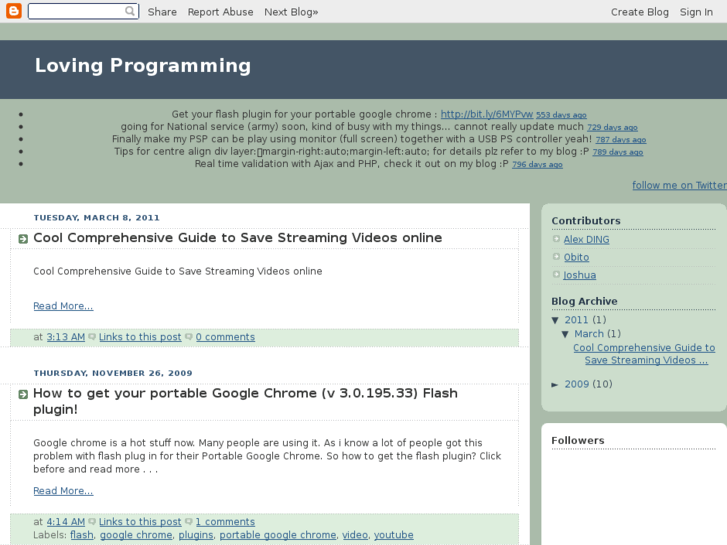Open the Share navbar item

162,12
